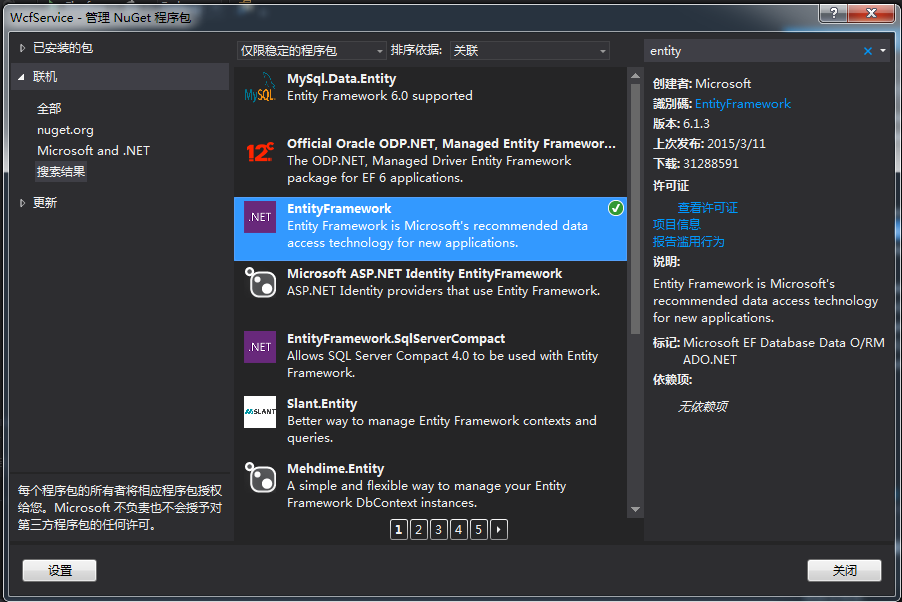Image resolution: width=902 pixels, height=602 pixels.
Task: Go to results page 2
Action: pos(418,529)
